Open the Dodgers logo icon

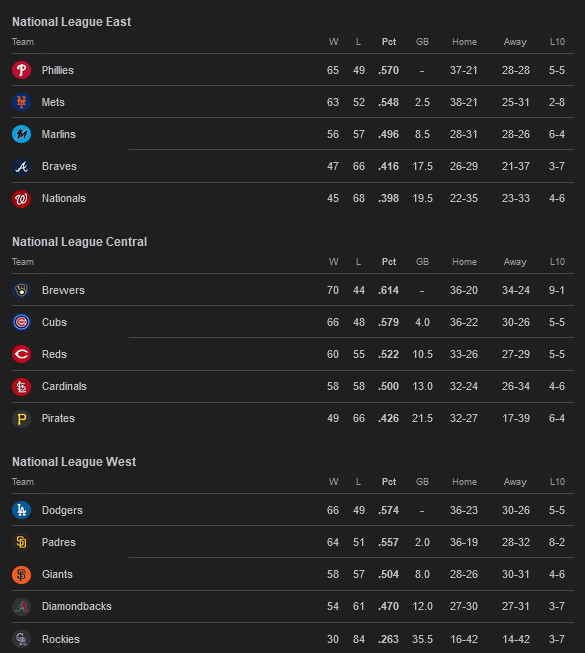point(21,510)
